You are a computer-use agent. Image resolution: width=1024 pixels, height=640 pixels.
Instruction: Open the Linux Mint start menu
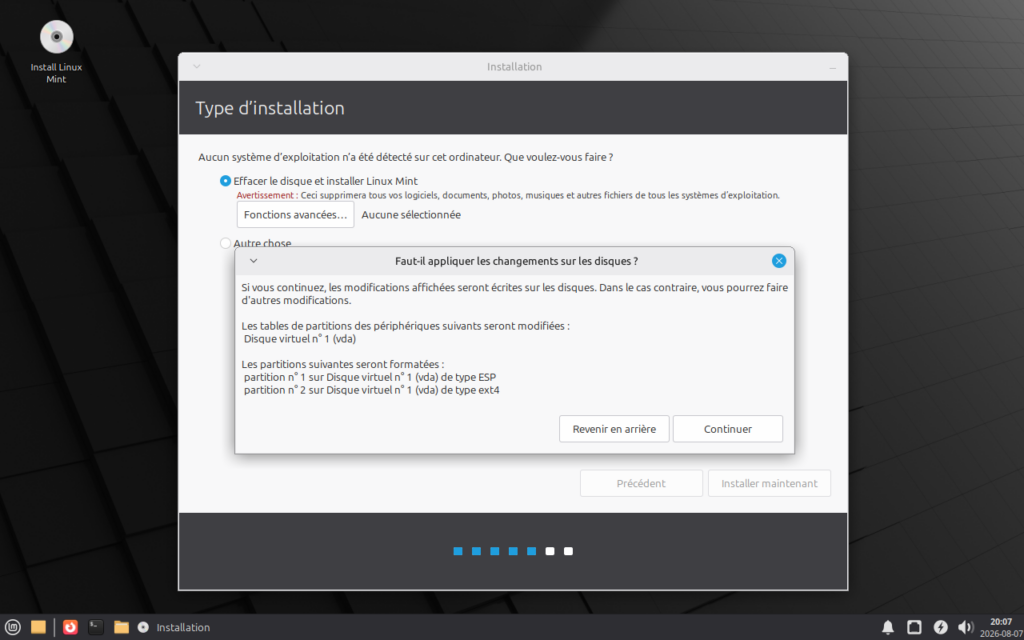(x=12, y=627)
